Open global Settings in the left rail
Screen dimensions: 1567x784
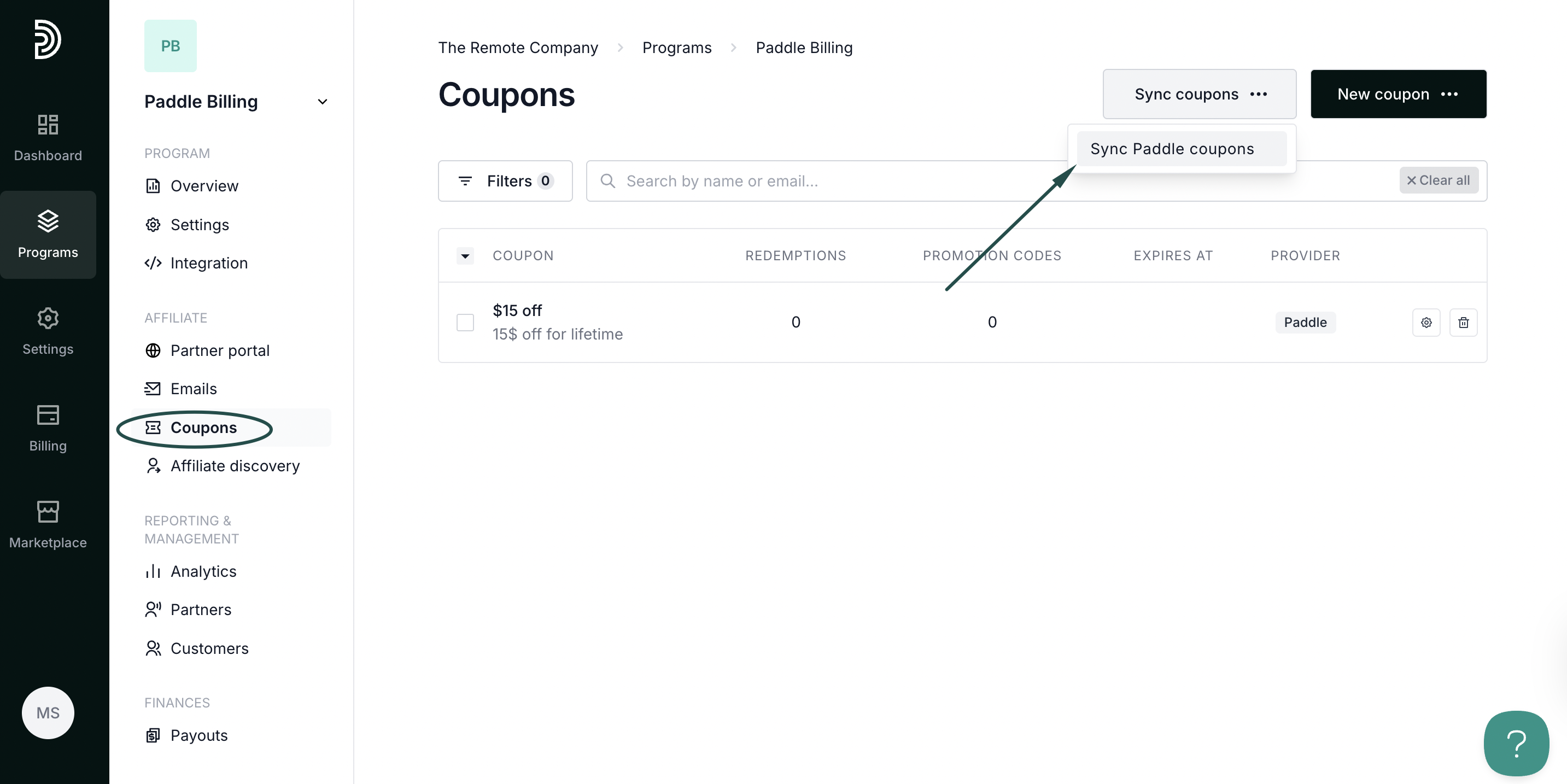(x=48, y=331)
